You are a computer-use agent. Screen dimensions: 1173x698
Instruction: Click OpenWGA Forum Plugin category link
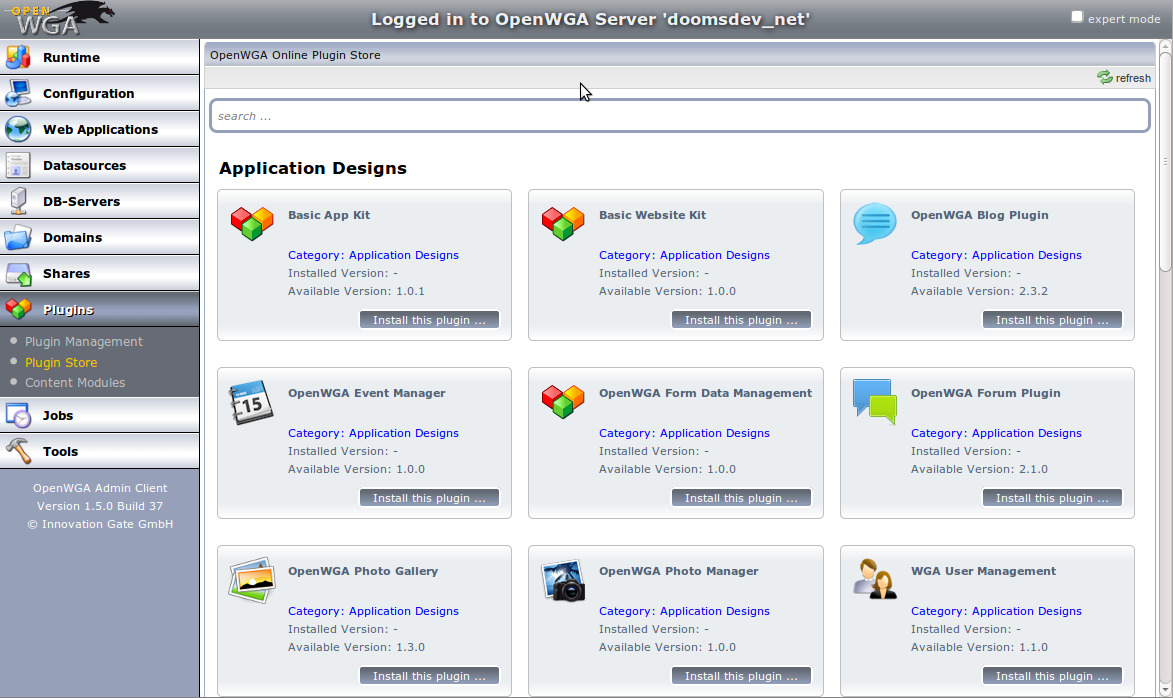[x=996, y=433]
